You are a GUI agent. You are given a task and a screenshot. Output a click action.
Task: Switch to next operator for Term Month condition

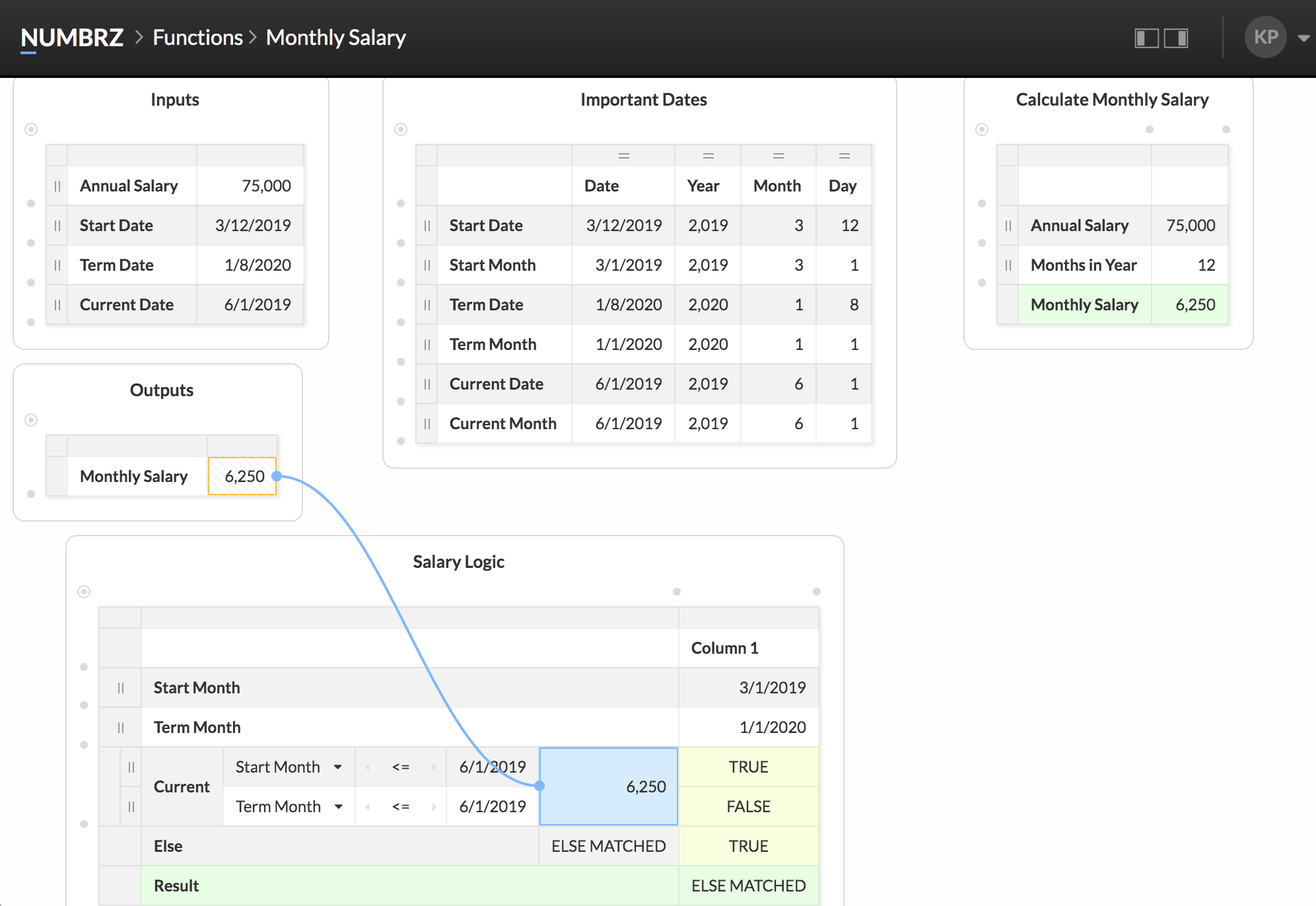pyautogui.click(x=434, y=806)
